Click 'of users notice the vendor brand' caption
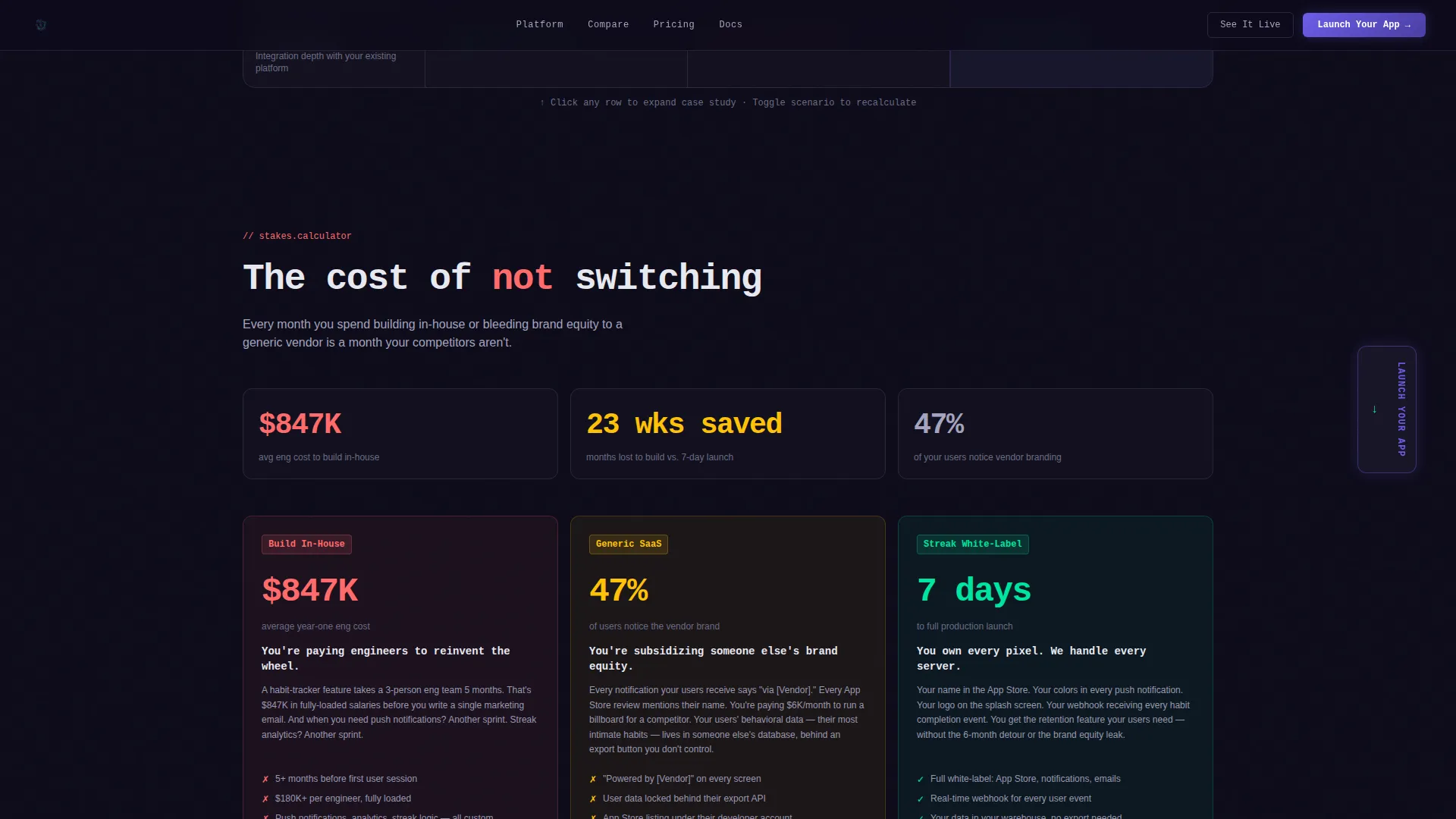This screenshot has height=819, width=1456. pyautogui.click(x=654, y=626)
